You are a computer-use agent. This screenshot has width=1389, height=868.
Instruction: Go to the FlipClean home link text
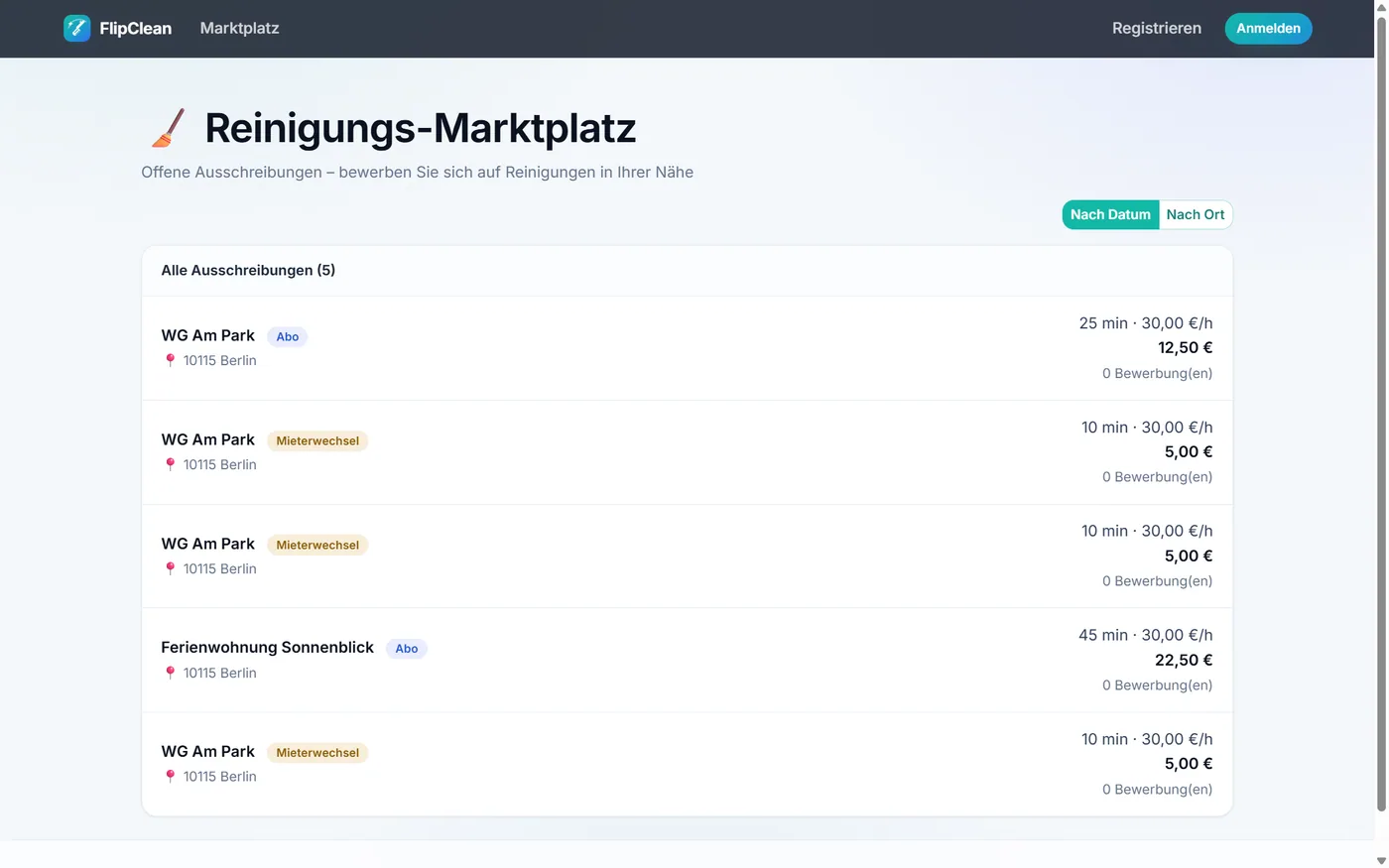click(135, 29)
